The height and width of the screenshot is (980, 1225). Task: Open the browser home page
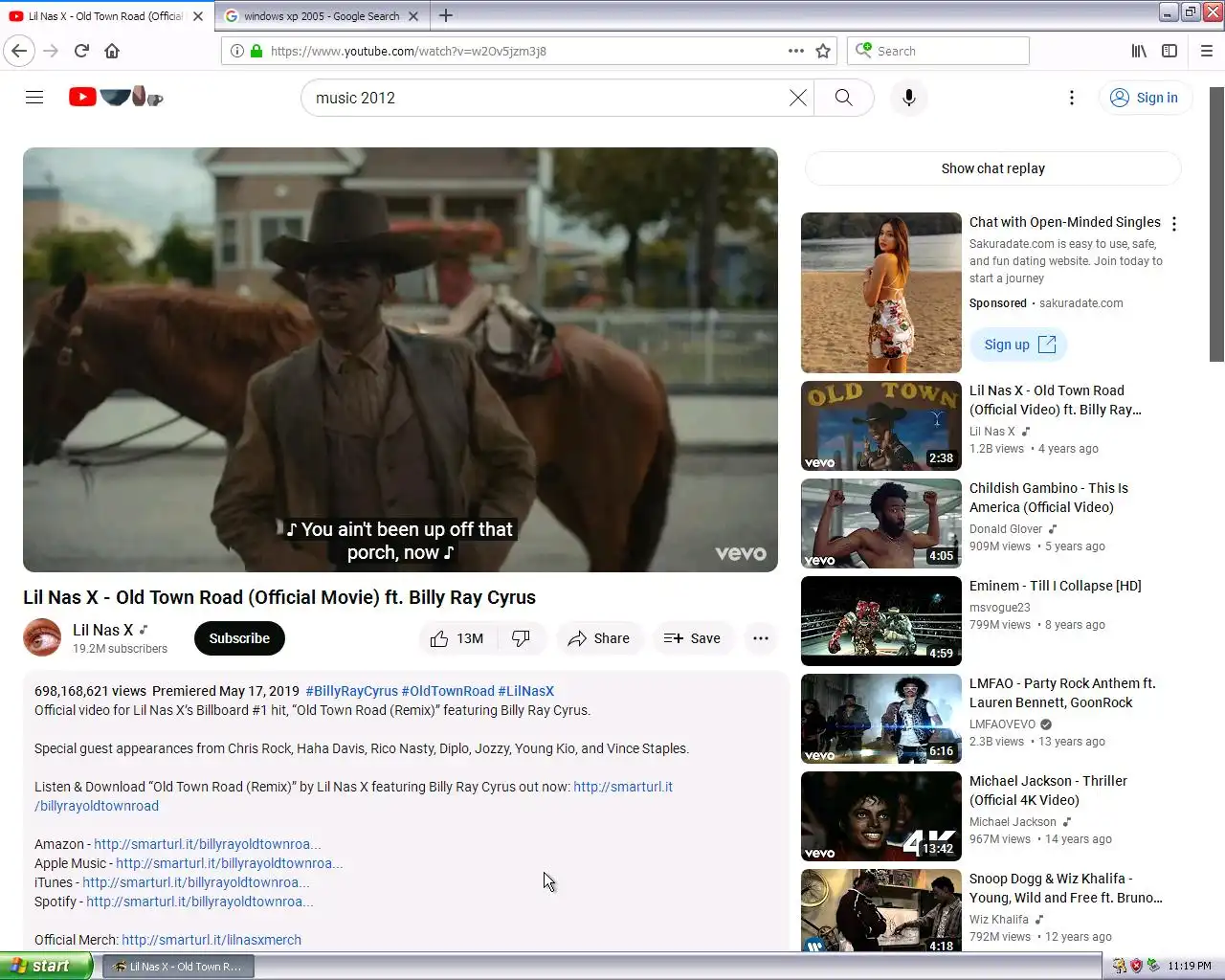(112, 51)
